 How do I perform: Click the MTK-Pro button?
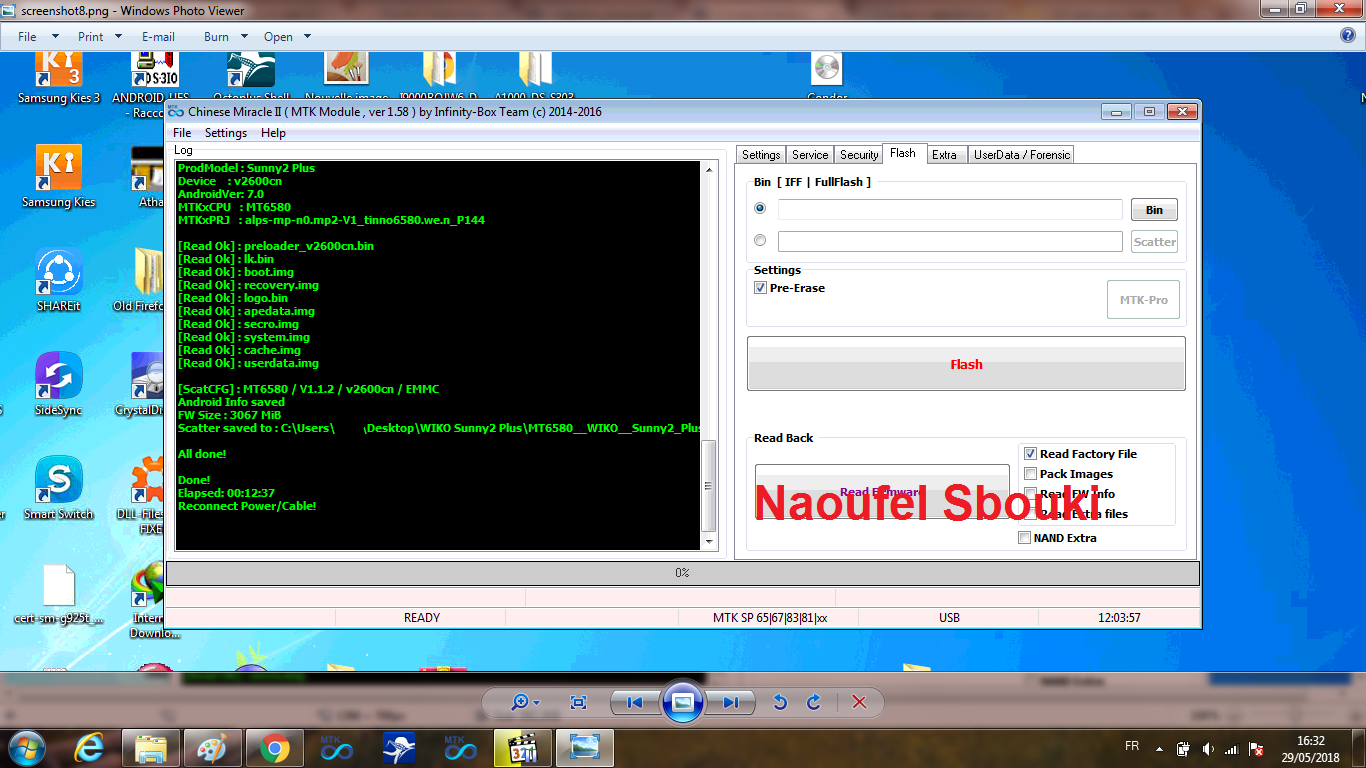[1143, 300]
